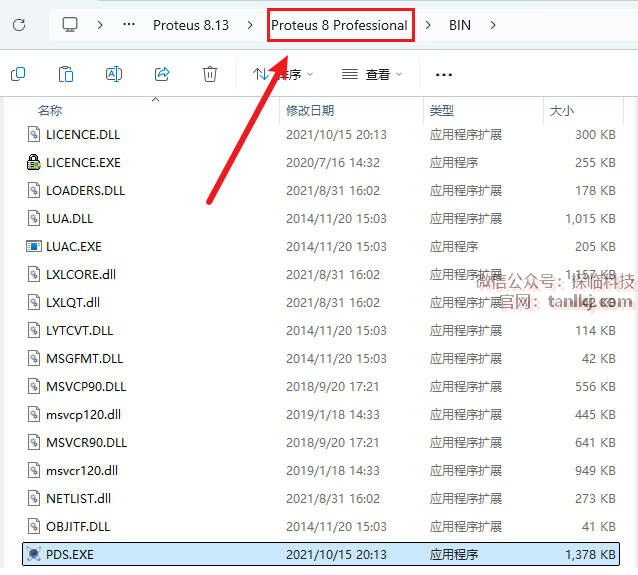Viewport: 638px width, 575px height.
Task: Expand the chevron after Proteus 8.13
Action: pos(250,25)
